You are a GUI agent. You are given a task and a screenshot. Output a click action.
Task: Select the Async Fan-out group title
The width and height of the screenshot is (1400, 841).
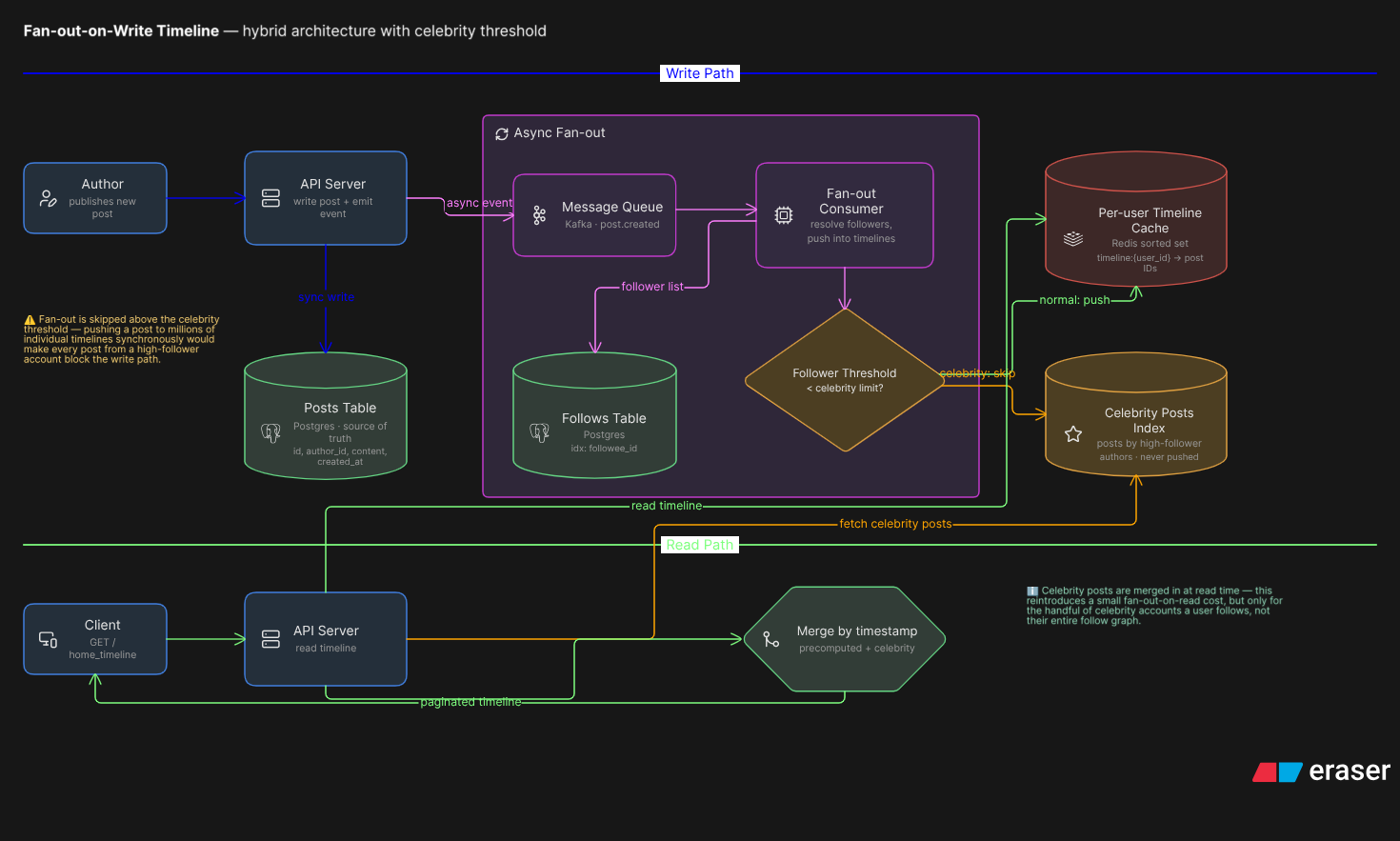tap(559, 133)
